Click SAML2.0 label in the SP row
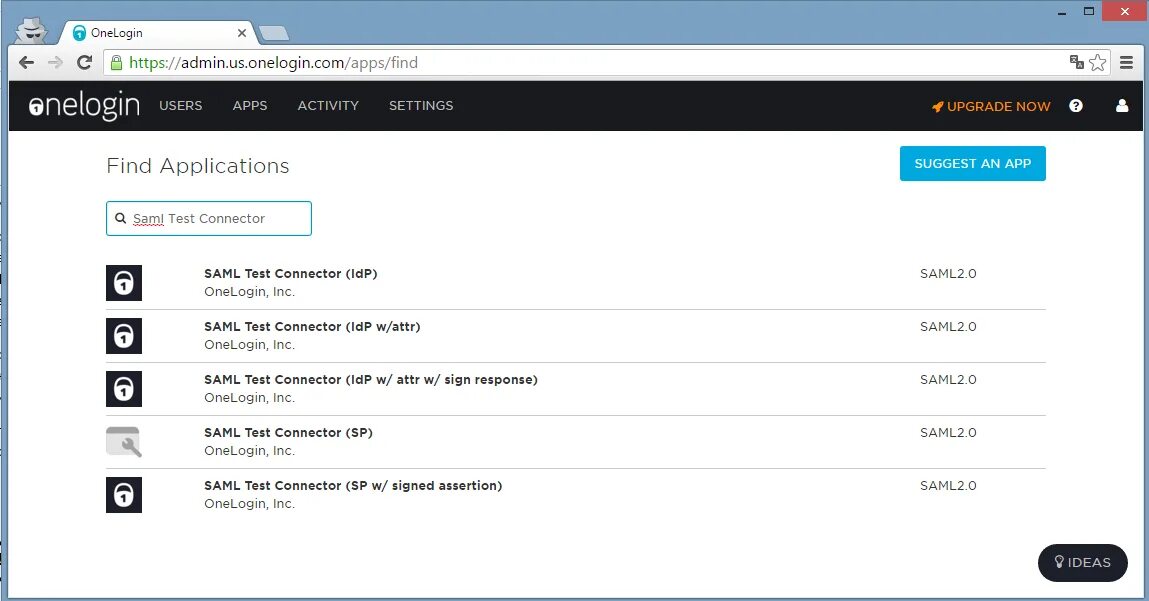The height and width of the screenshot is (601, 1149). 948,432
